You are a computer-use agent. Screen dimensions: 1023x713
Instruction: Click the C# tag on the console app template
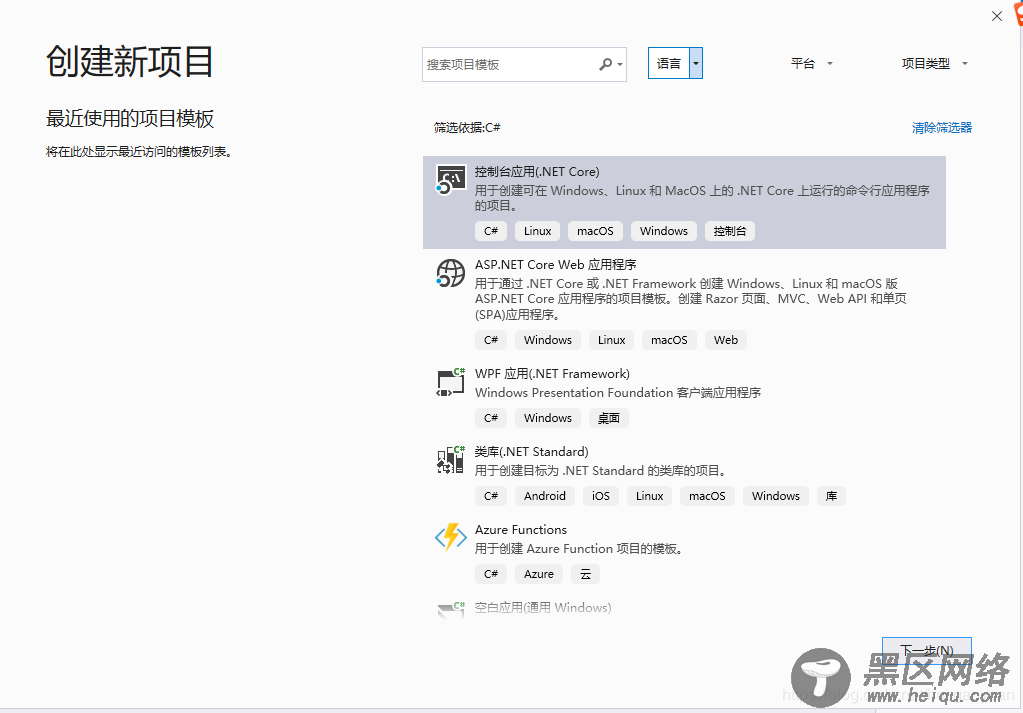(491, 231)
